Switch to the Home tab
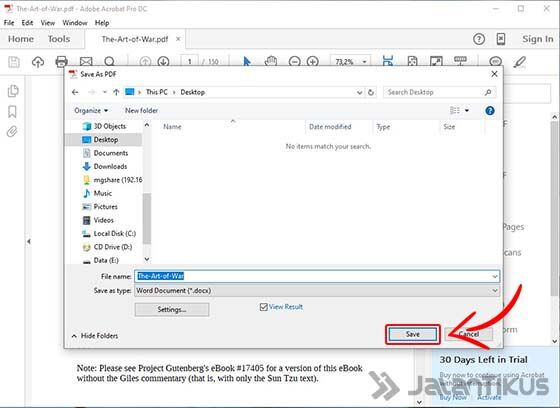Viewport: 560px width, 408px height. click(x=21, y=39)
